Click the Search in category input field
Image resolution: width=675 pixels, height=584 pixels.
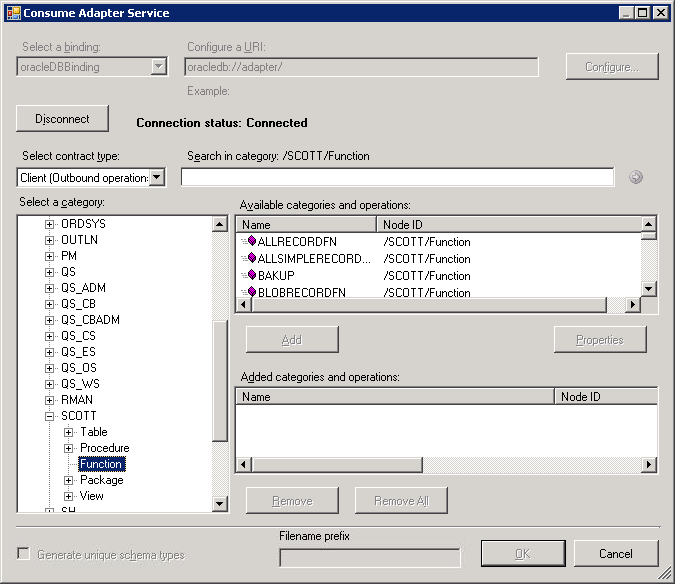397,177
